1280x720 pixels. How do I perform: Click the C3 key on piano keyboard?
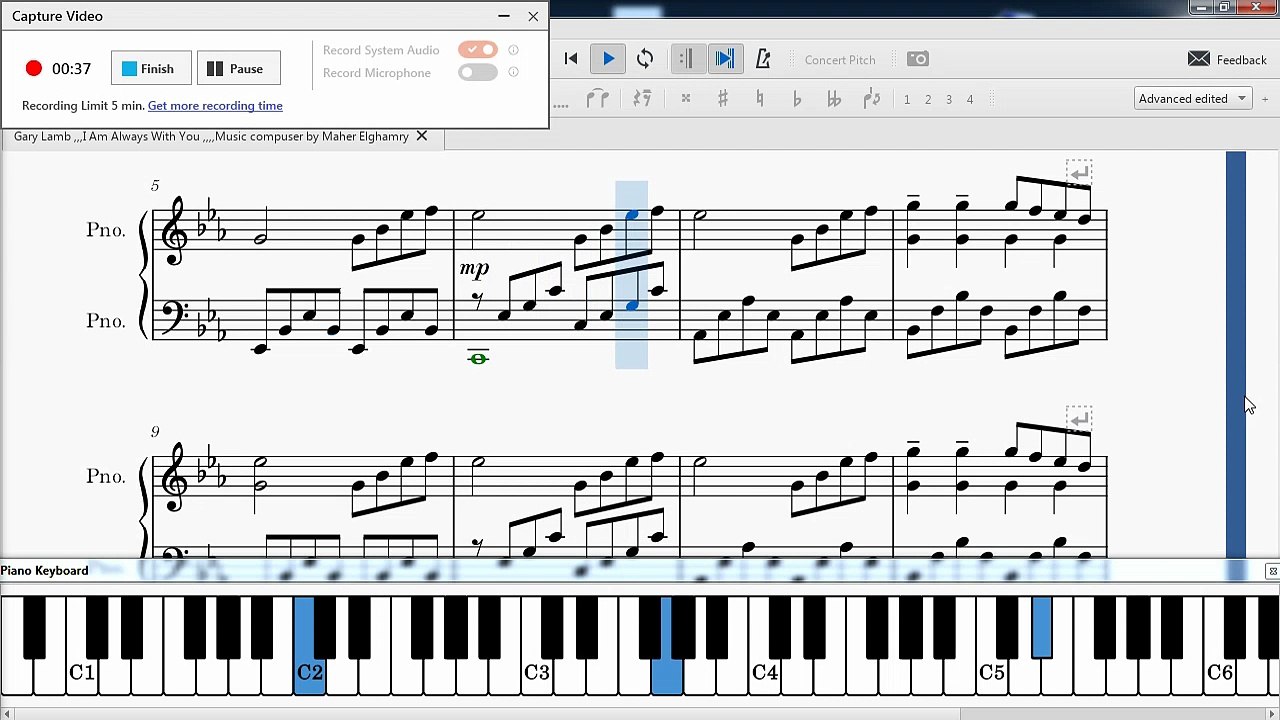point(537,672)
